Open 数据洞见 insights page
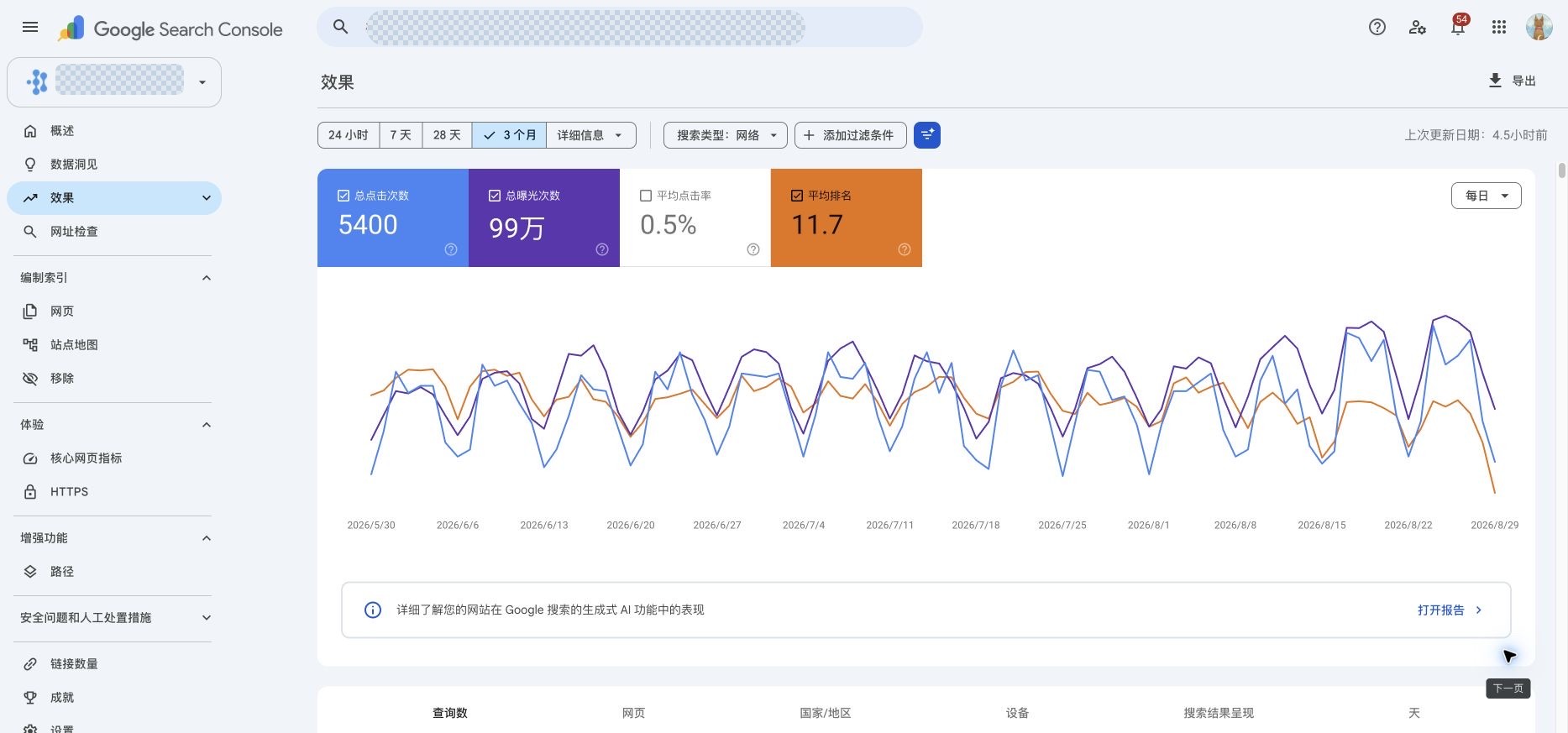Screen dimensions: 1568x733 (x=114, y=165)
